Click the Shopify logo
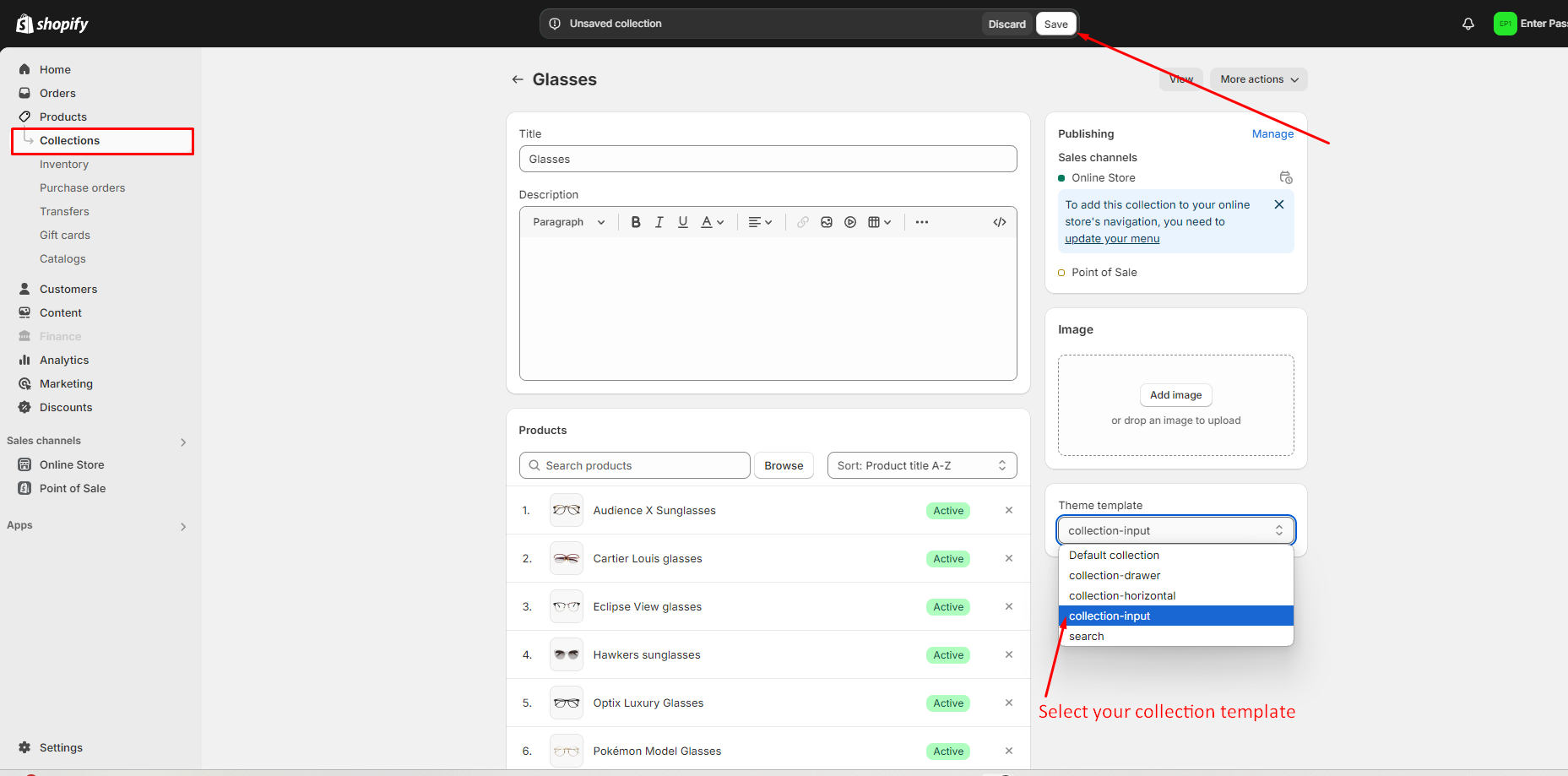Image resolution: width=1568 pixels, height=776 pixels. point(52,24)
